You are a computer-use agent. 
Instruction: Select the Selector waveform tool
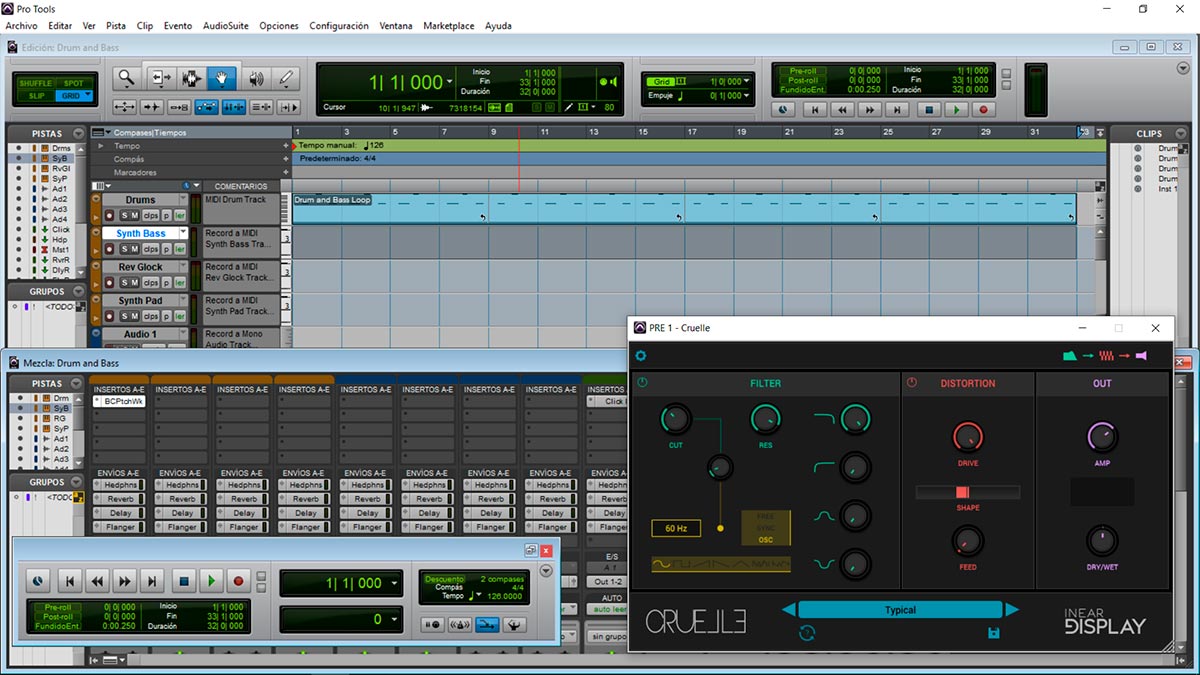(x=191, y=78)
